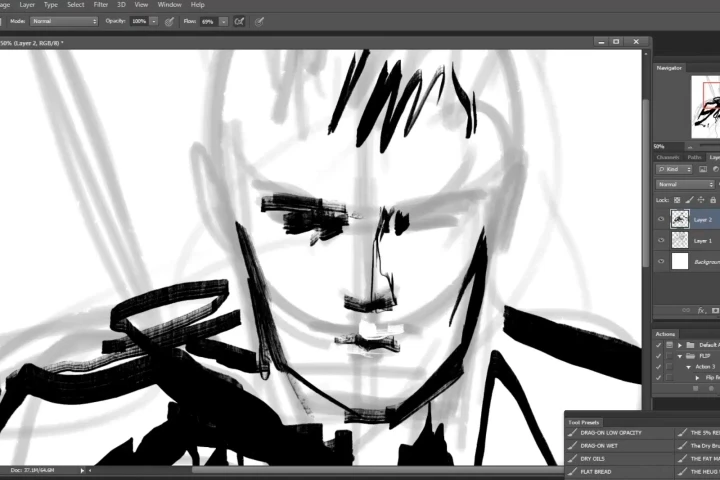Click the lock position move icon
This screenshot has height=480, width=720.
(701, 200)
